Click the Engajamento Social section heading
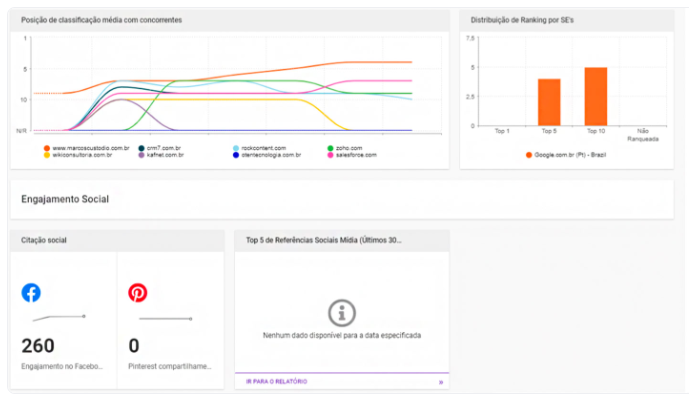This screenshot has width=689, height=402. tap(65, 199)
